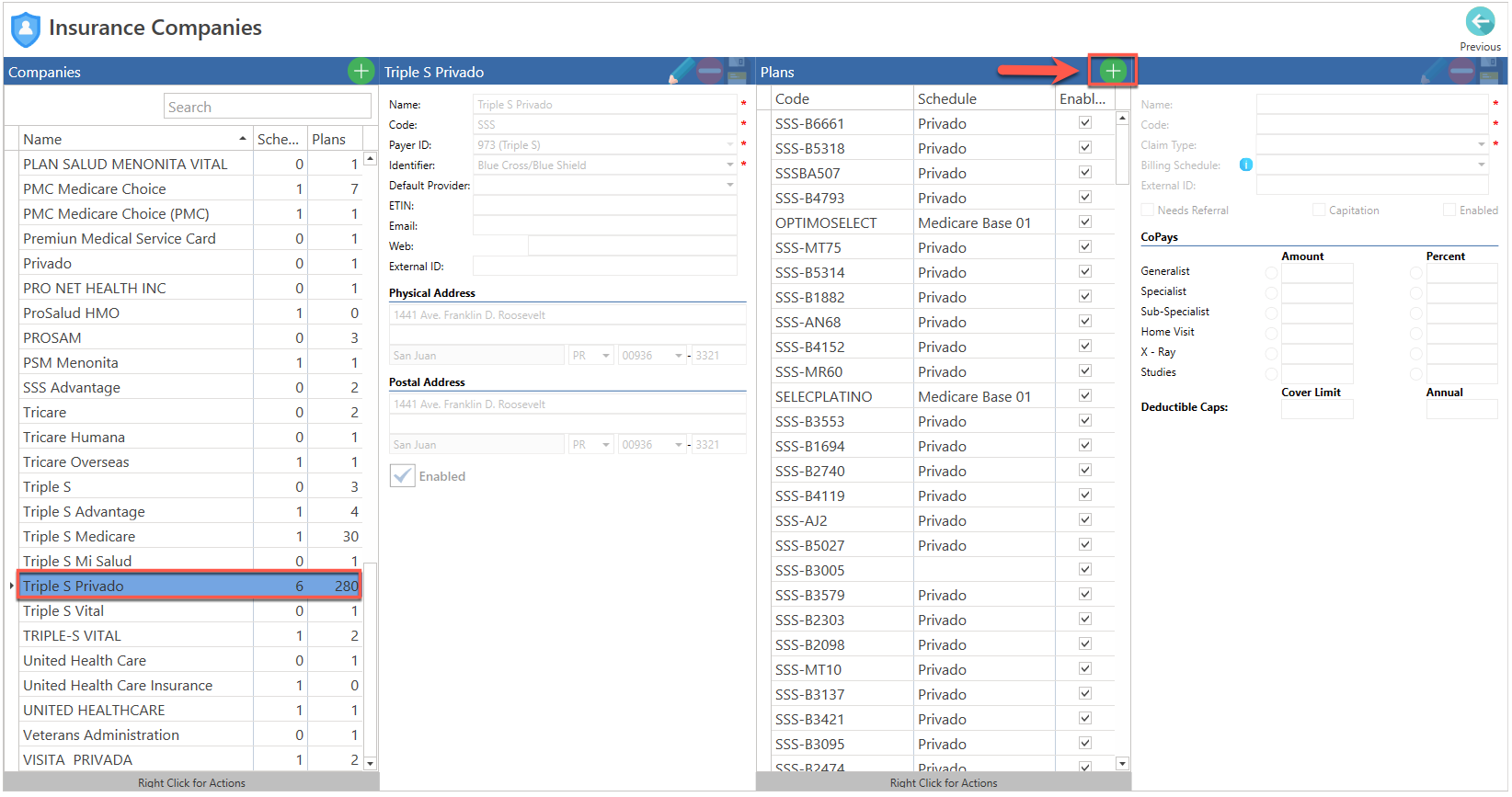Select plan SSS-B3421
The width and height of the screenshot is (1512, 797).
coord(942,719)
